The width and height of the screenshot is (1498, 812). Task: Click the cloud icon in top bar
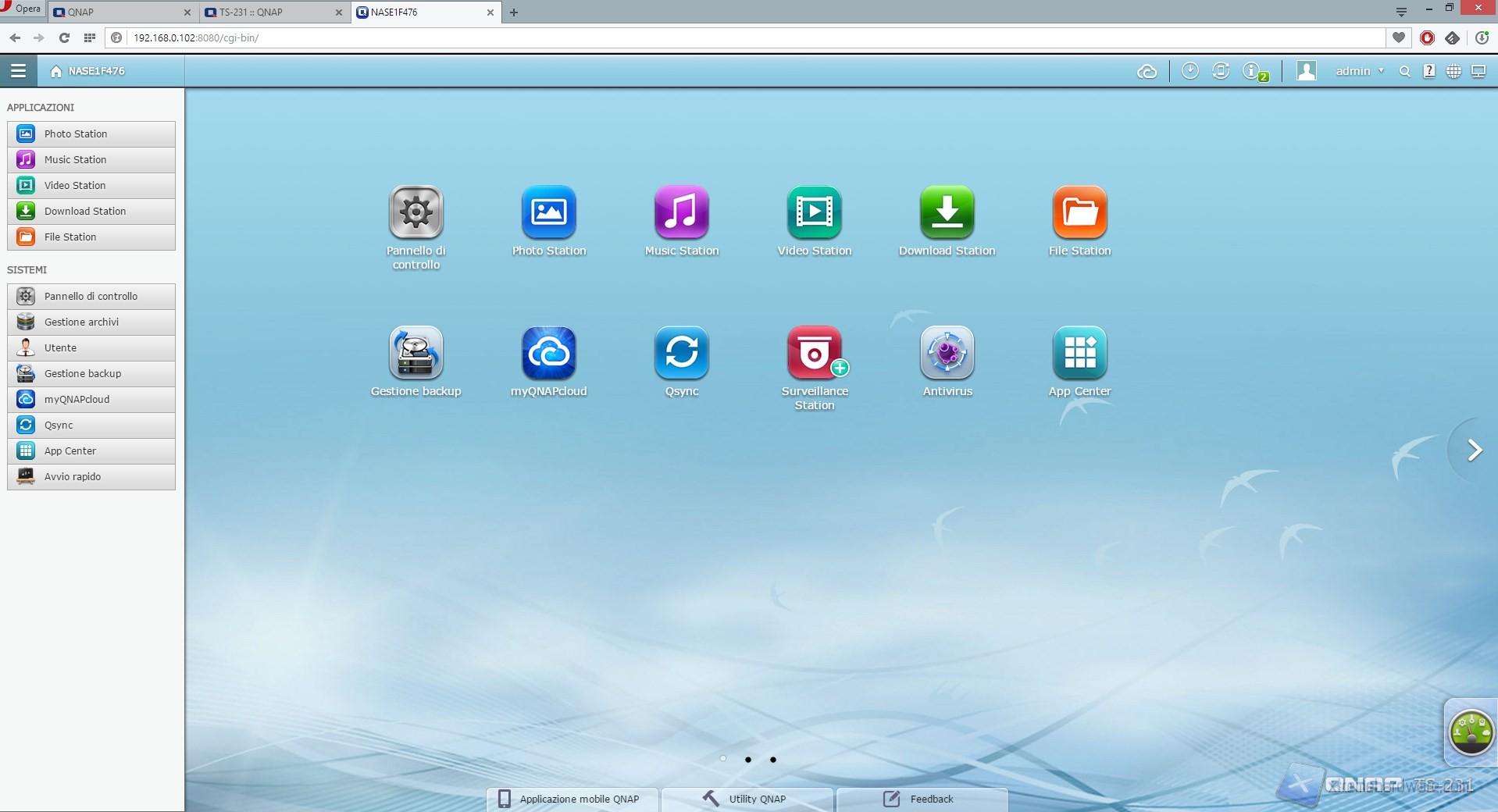point(1147,72)
